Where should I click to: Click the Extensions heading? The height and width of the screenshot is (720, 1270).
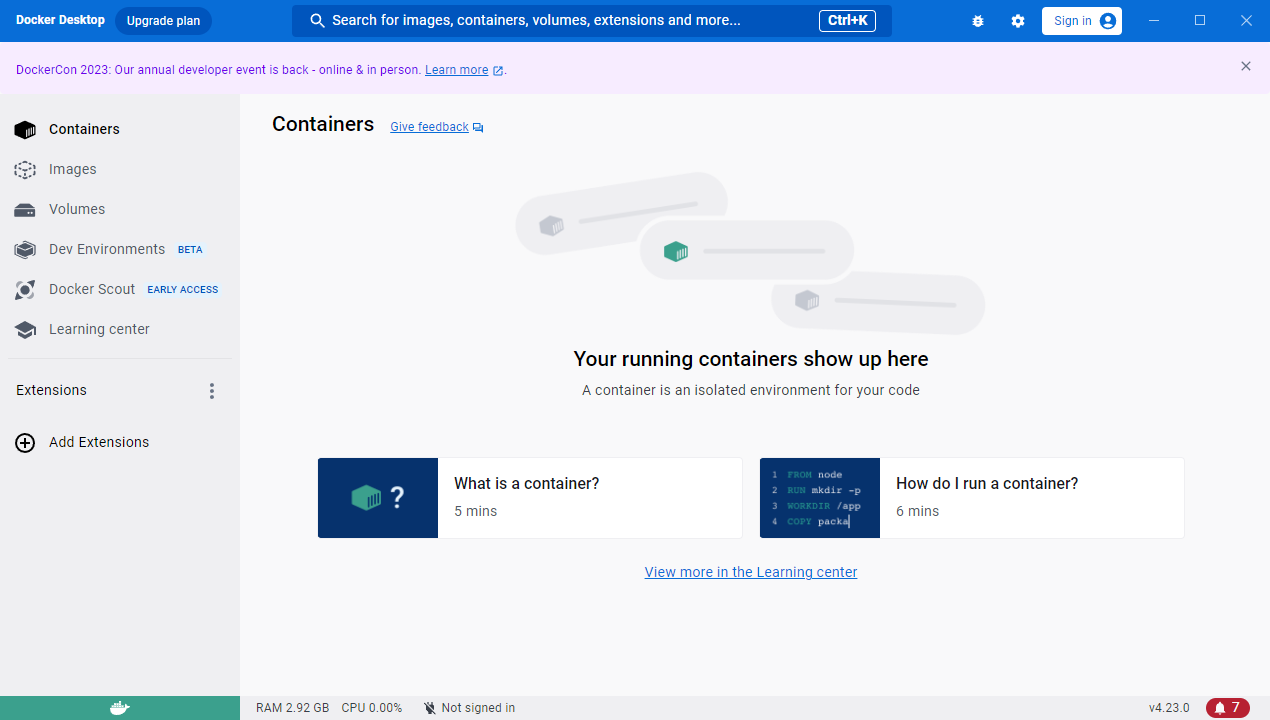pos(51,390)
